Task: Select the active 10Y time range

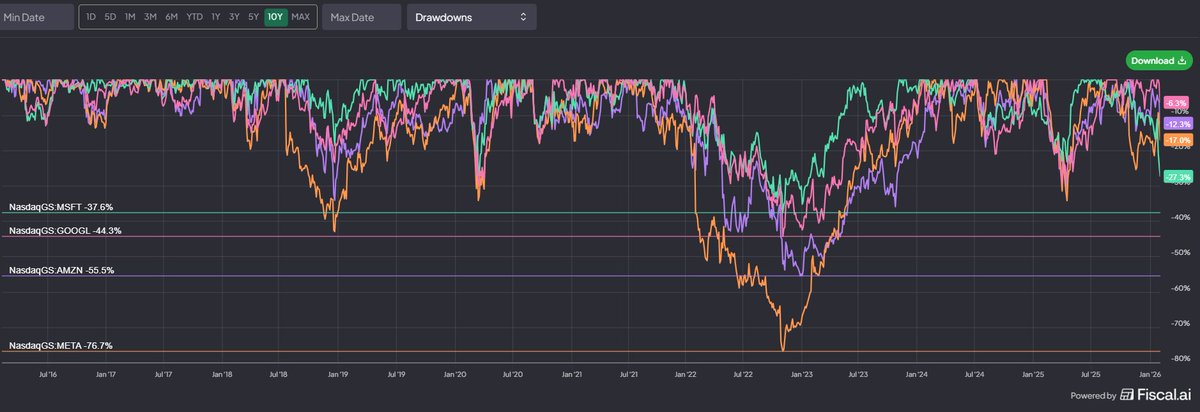Action: point(275,17)
